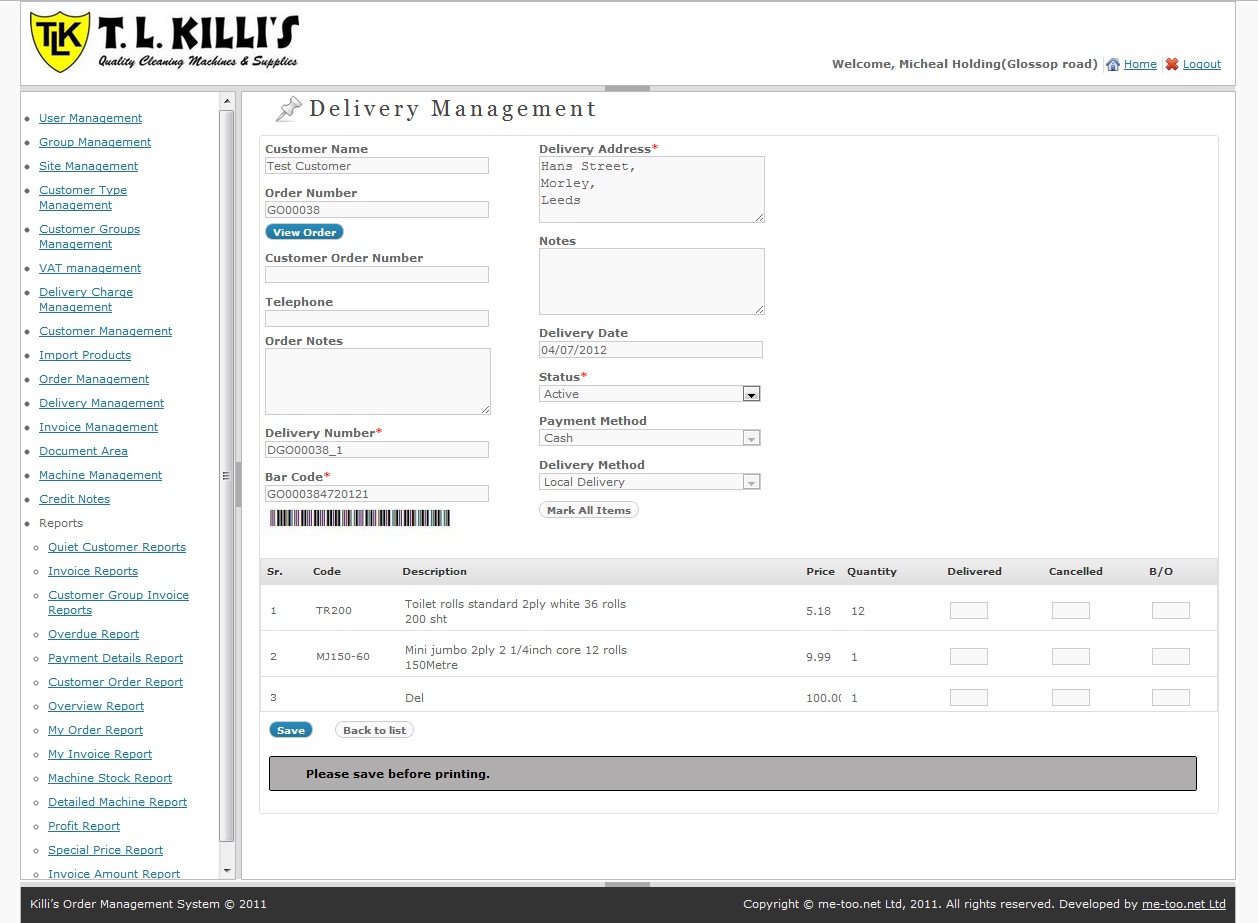1258x923 pixels.
Task: Open Customer Management in sidebar
Action: (105, 331)
